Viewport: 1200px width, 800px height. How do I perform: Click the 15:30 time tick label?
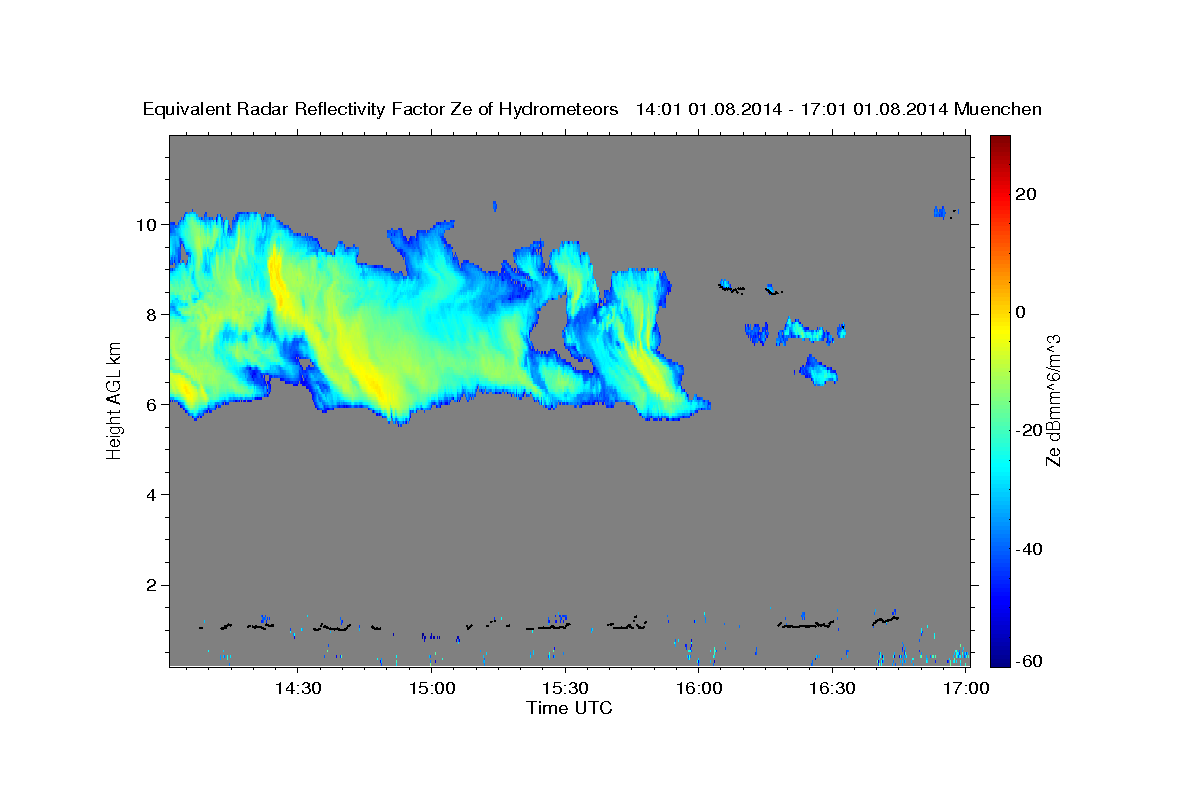(565, 688)
